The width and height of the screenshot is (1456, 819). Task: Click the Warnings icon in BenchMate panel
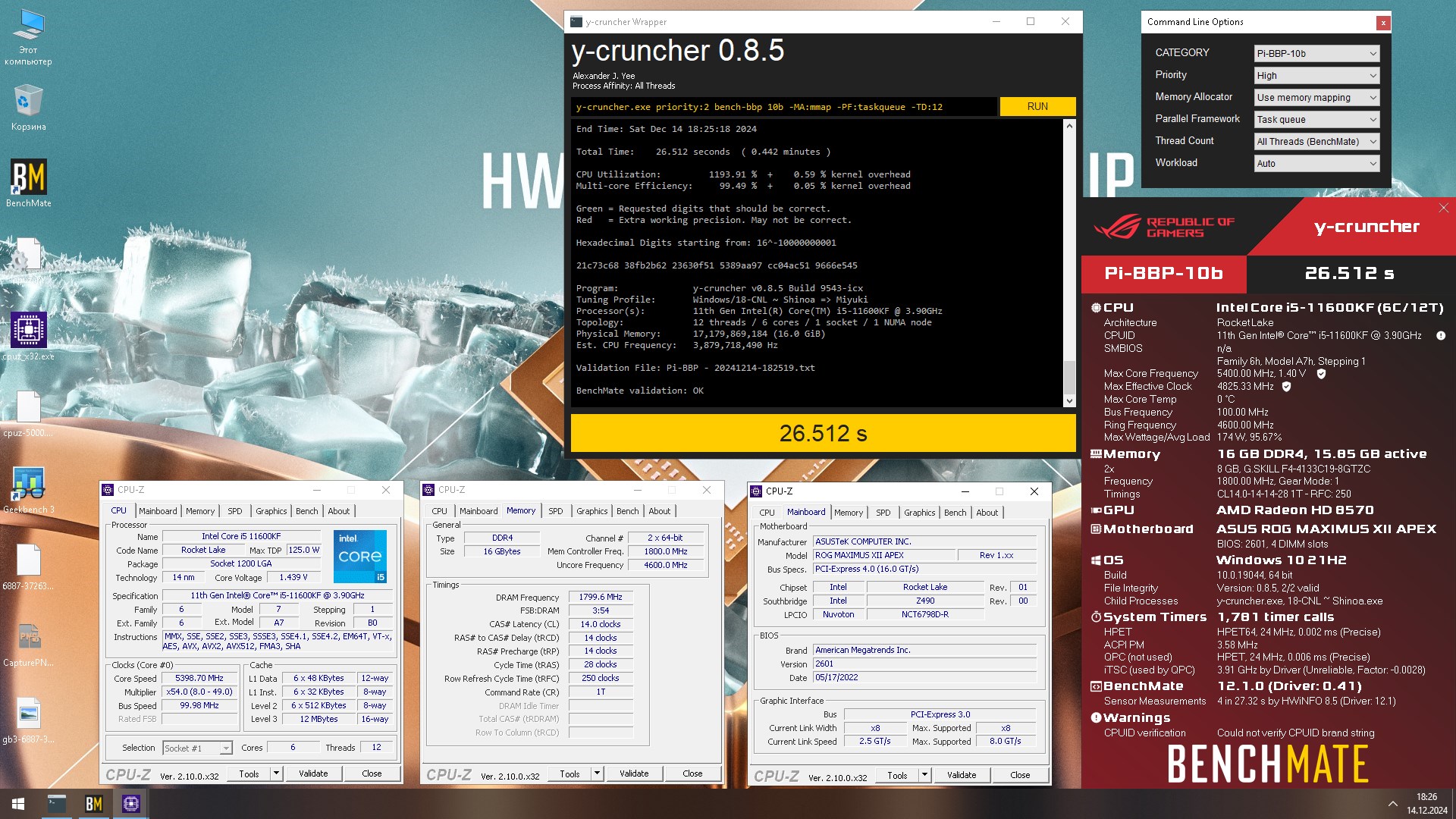pyautogui.click(x=1096, y=717)
